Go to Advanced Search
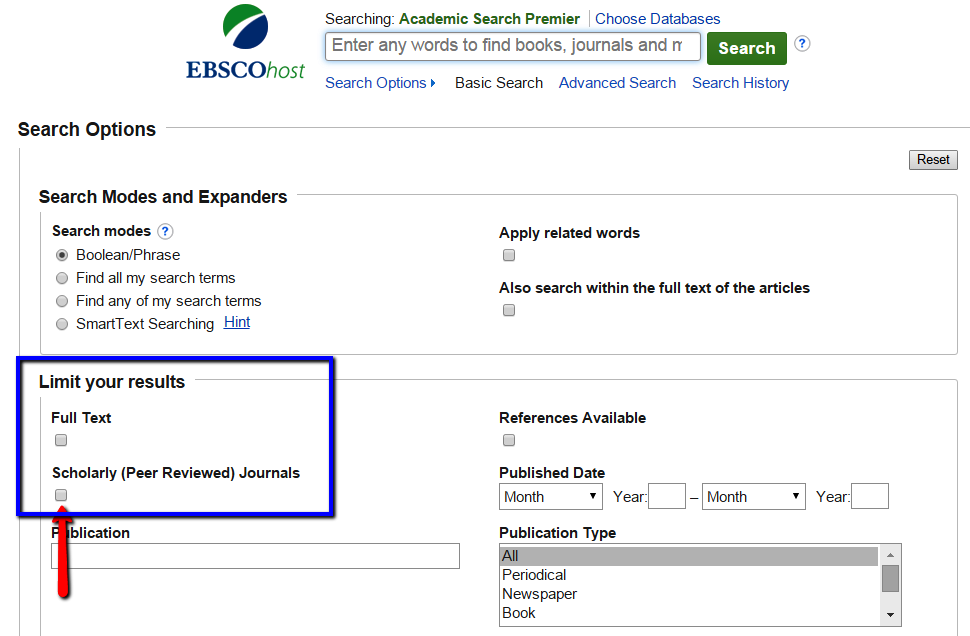 tap(617, 83)
